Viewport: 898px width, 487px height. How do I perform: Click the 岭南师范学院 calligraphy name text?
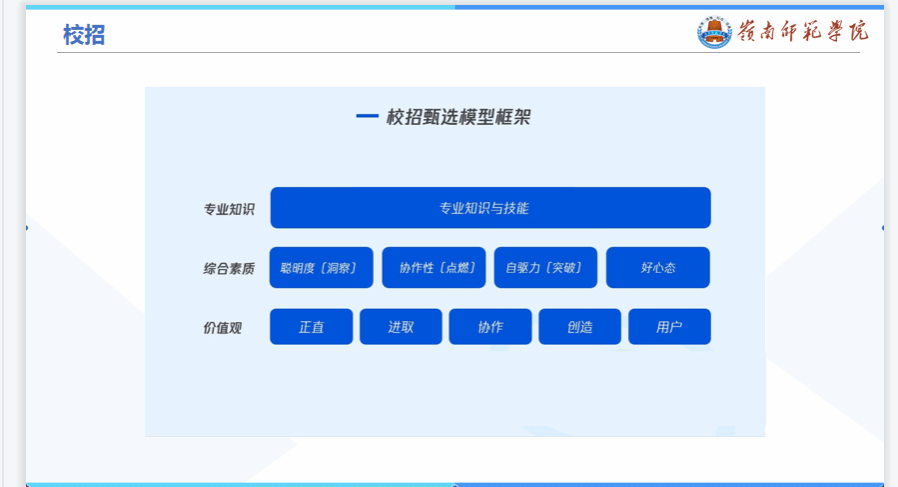point(803,31)
